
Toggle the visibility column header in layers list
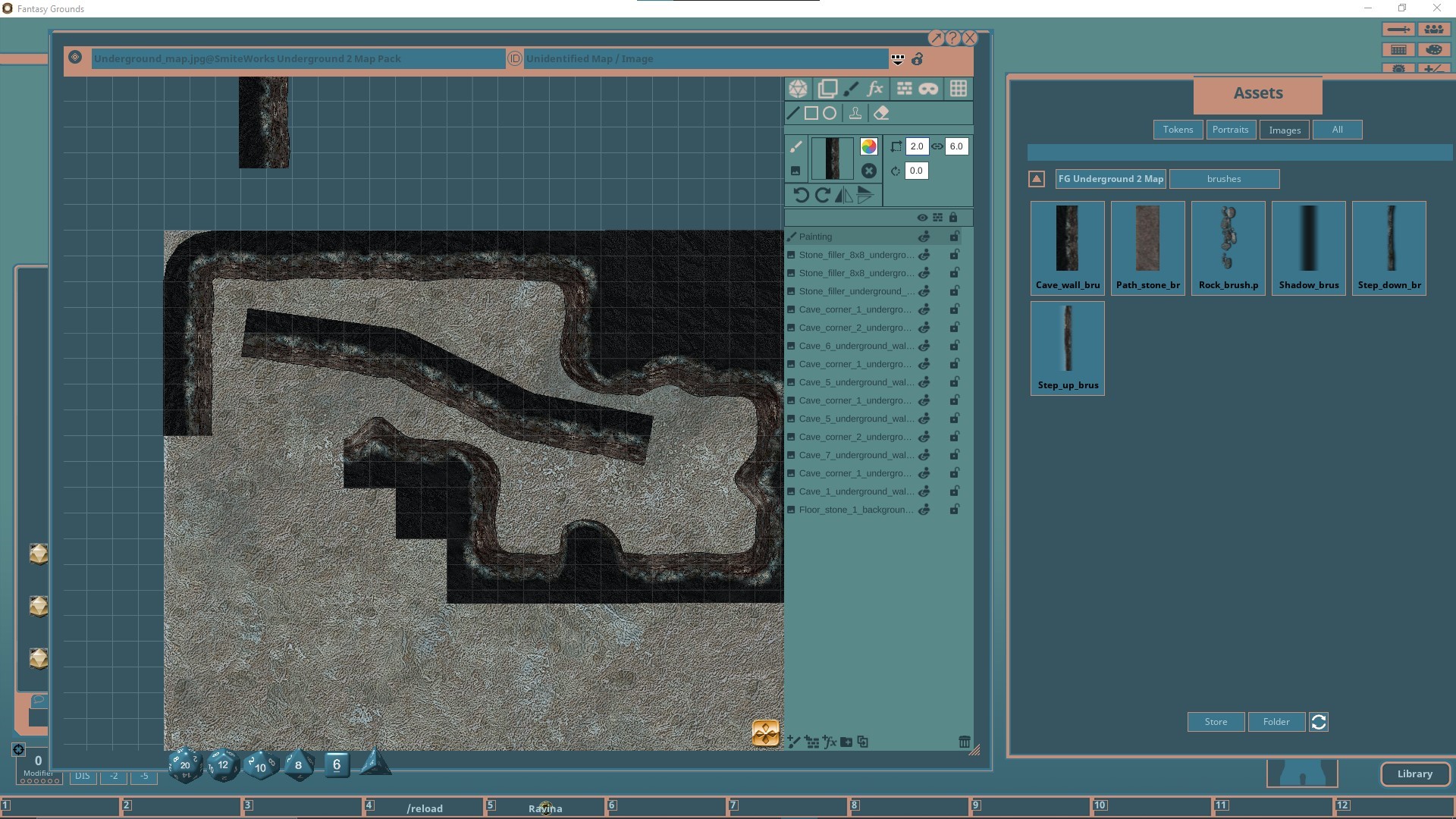coord(922,218)
